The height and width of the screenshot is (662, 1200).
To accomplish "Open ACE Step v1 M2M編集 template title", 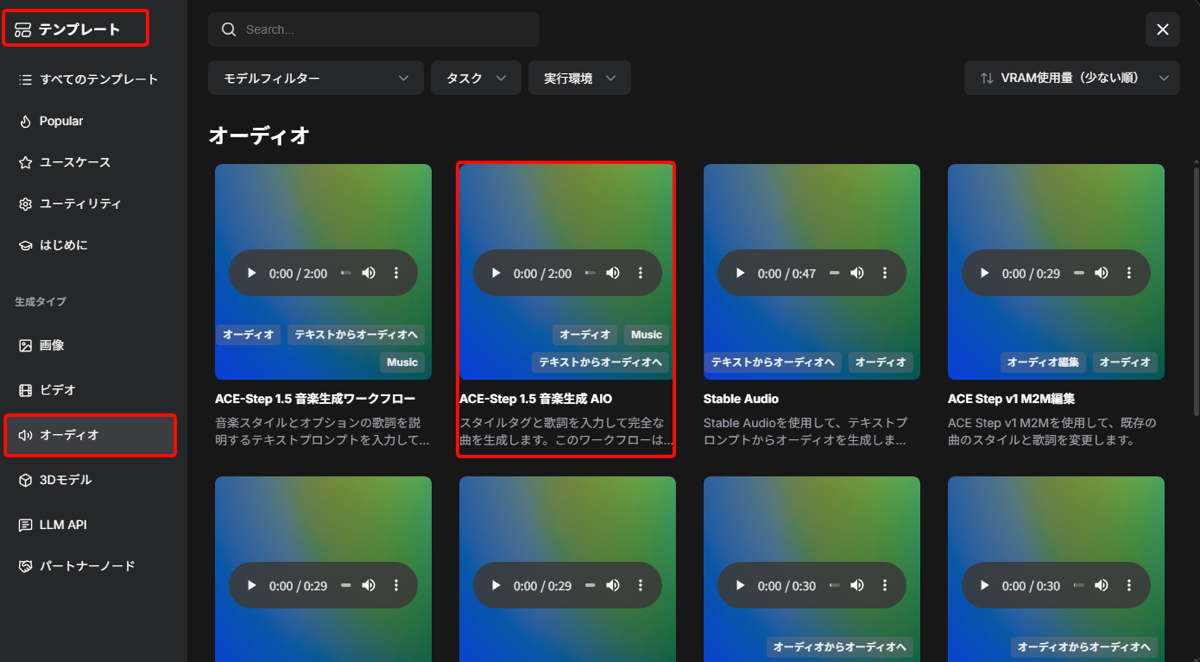I will click(x=1011, y=399).
